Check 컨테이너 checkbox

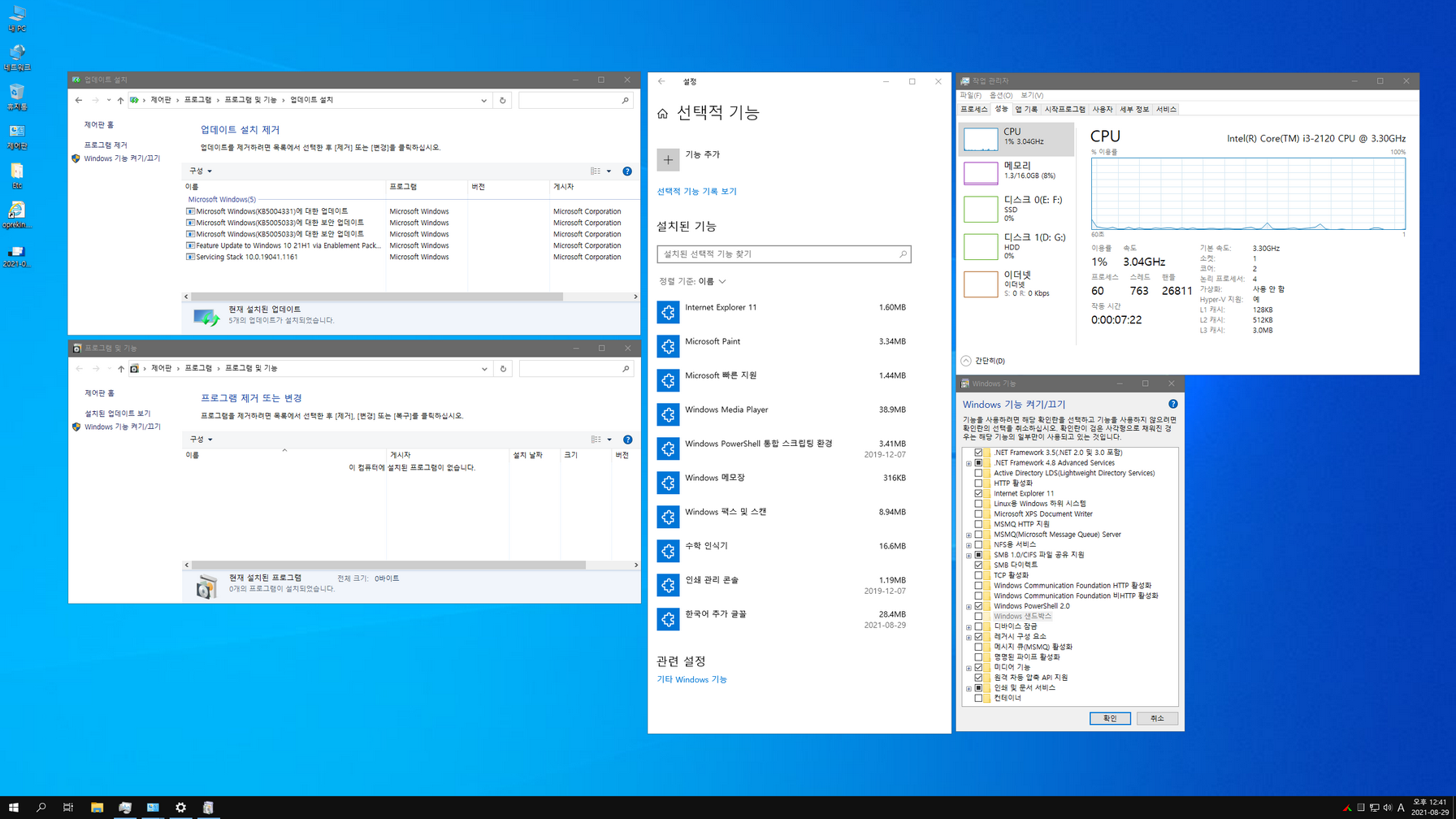click(x=978, y=698)
